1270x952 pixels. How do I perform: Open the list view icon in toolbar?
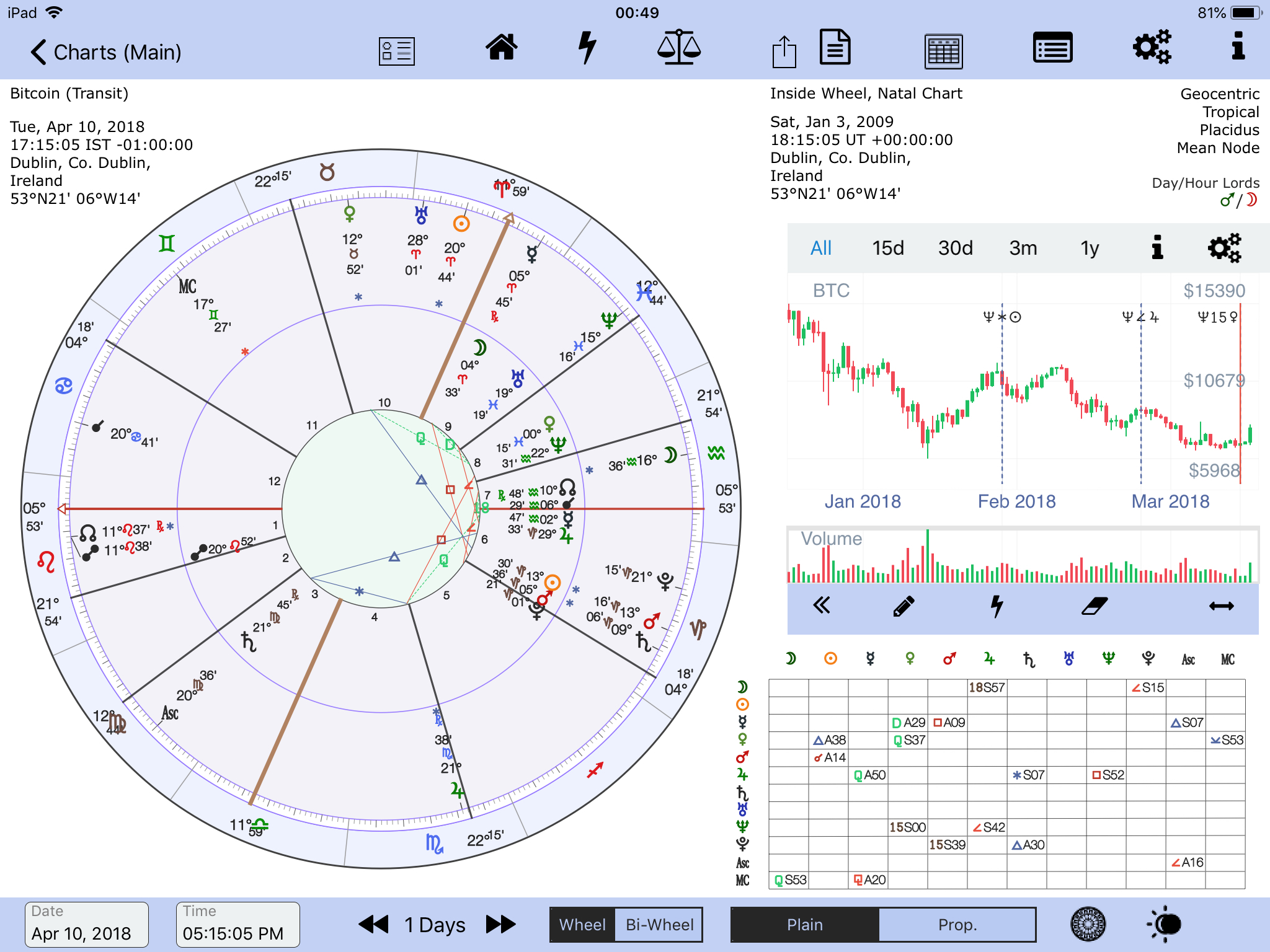point(1052,48)
